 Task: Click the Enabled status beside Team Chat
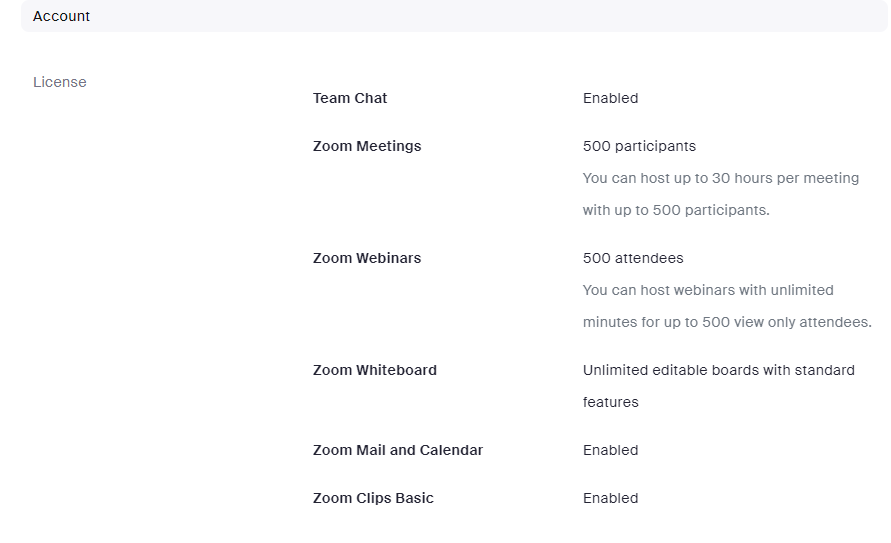point(610,98)
